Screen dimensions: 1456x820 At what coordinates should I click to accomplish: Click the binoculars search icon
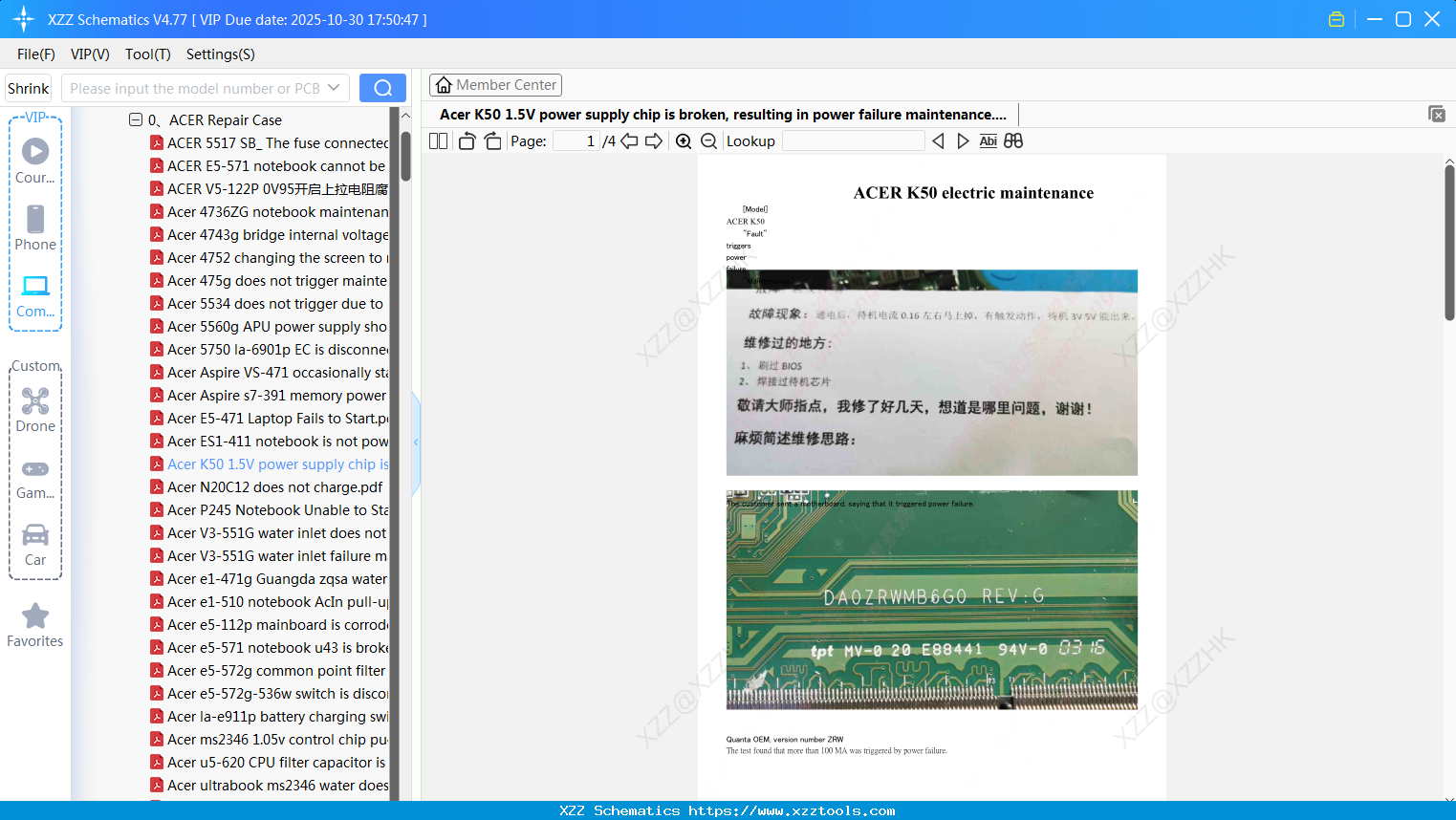pos(1013,140)
